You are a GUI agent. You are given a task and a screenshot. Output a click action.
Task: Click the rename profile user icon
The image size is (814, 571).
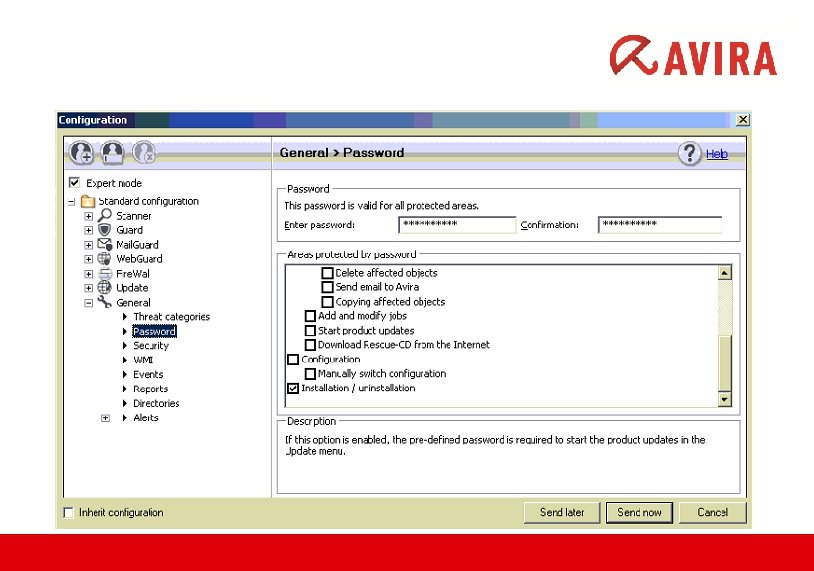point(113,153)
